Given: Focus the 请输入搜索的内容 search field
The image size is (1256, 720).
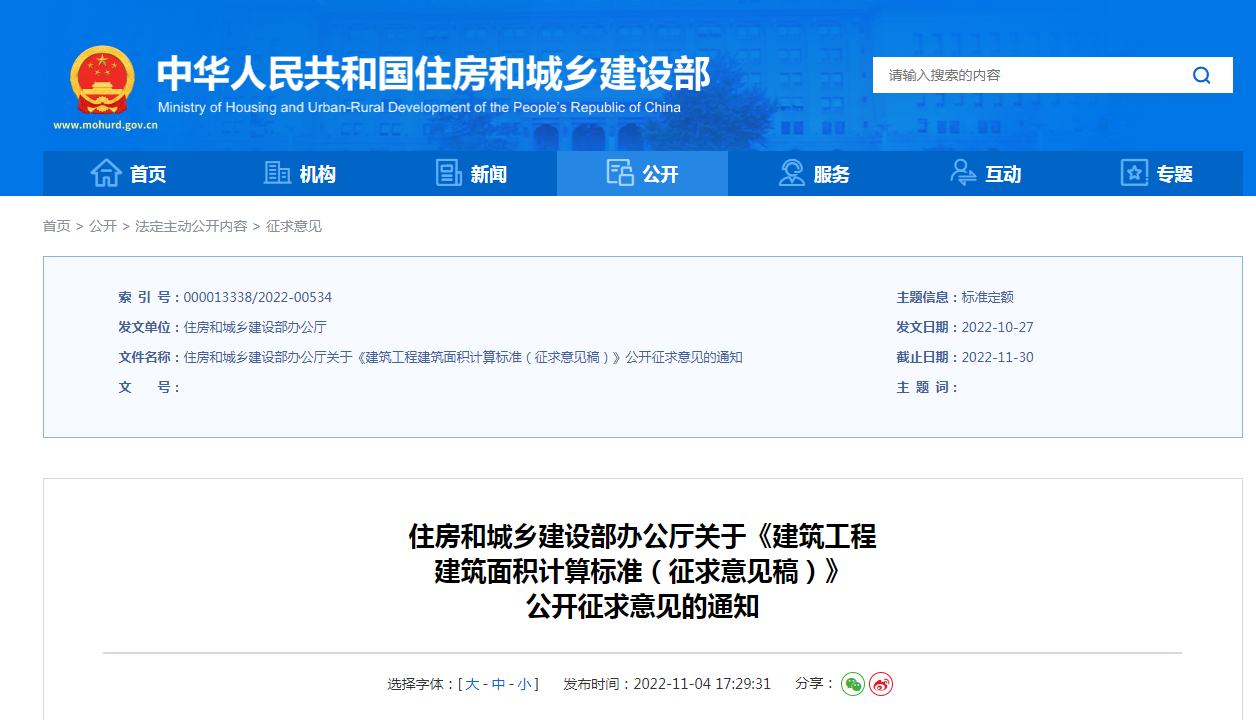Looking at the screenshot, I should (1022, 75).
